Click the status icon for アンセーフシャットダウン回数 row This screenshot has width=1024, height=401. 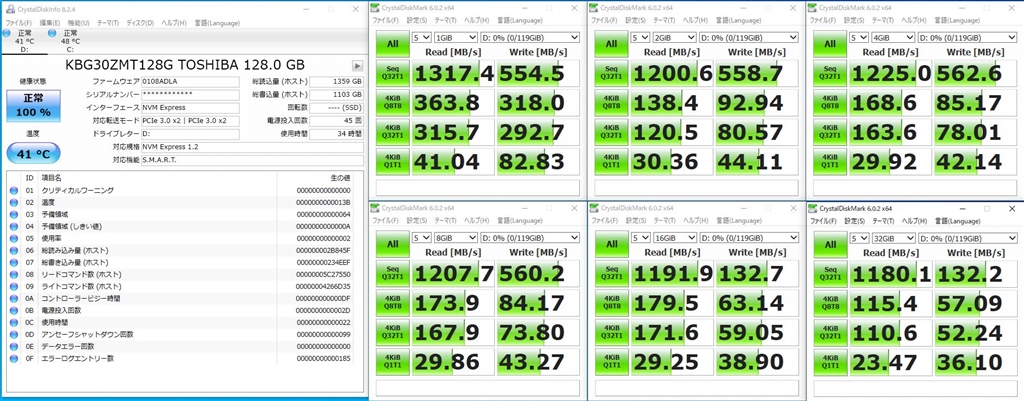[x=14, y=334]
